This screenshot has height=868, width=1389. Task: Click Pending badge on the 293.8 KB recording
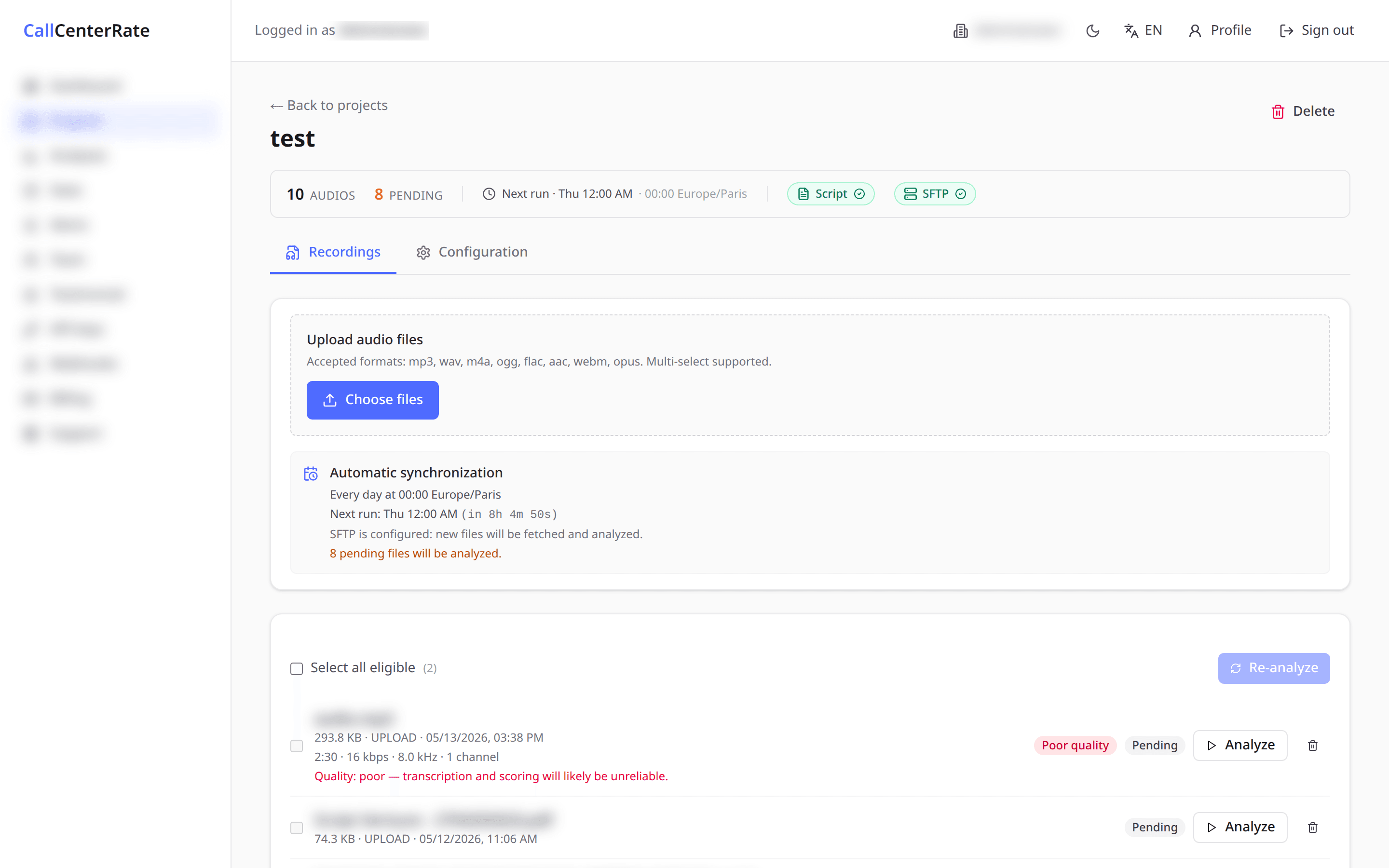(x=1154, y=745)
